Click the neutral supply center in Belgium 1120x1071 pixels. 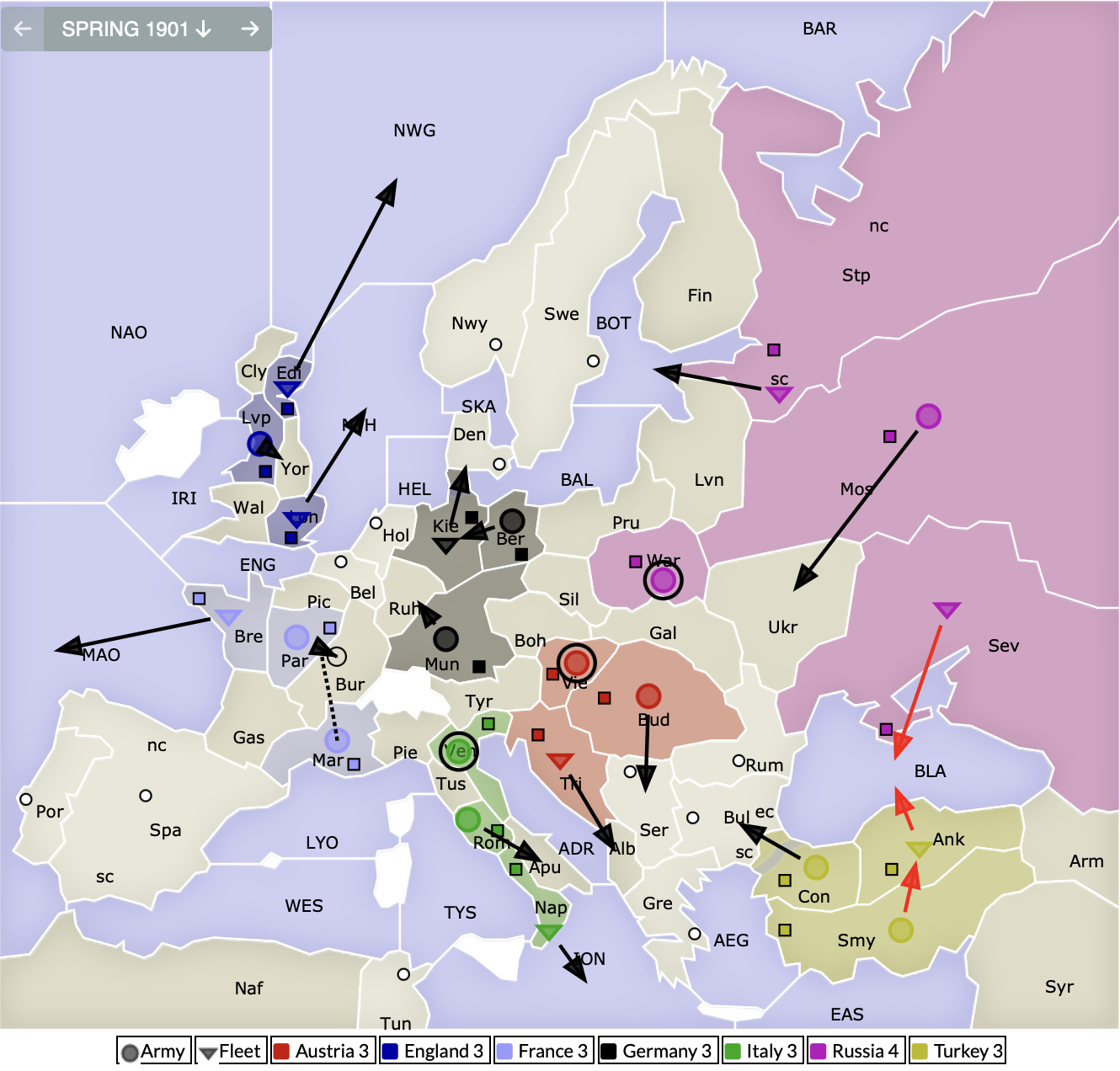click(x=341, y=562)
